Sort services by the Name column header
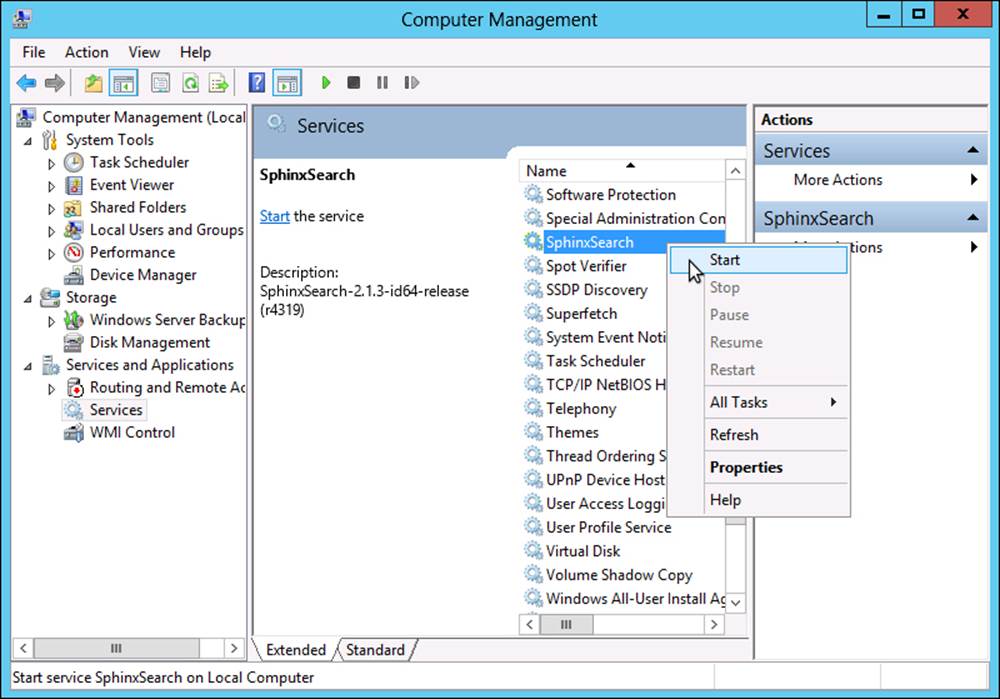 click(x=622, y=171)
